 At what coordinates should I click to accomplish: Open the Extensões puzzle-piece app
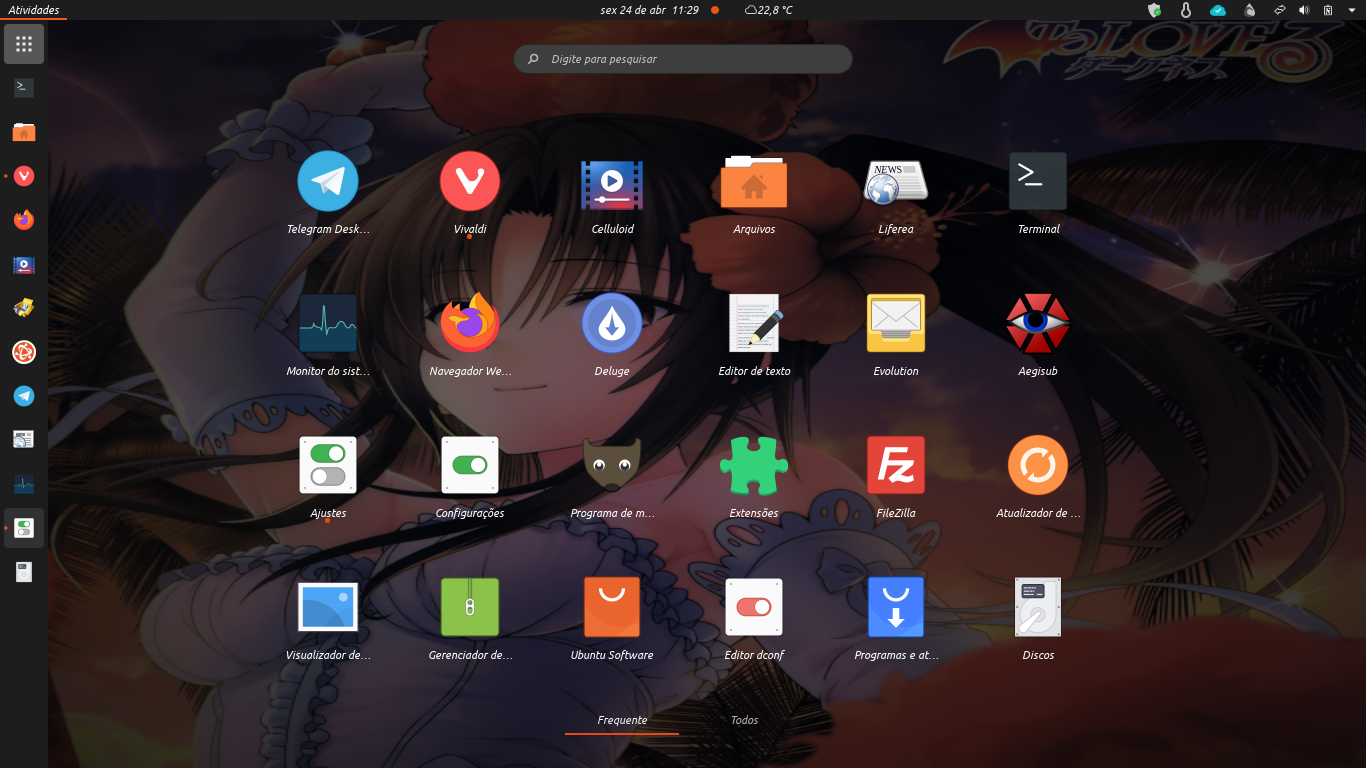click(754, 466)
